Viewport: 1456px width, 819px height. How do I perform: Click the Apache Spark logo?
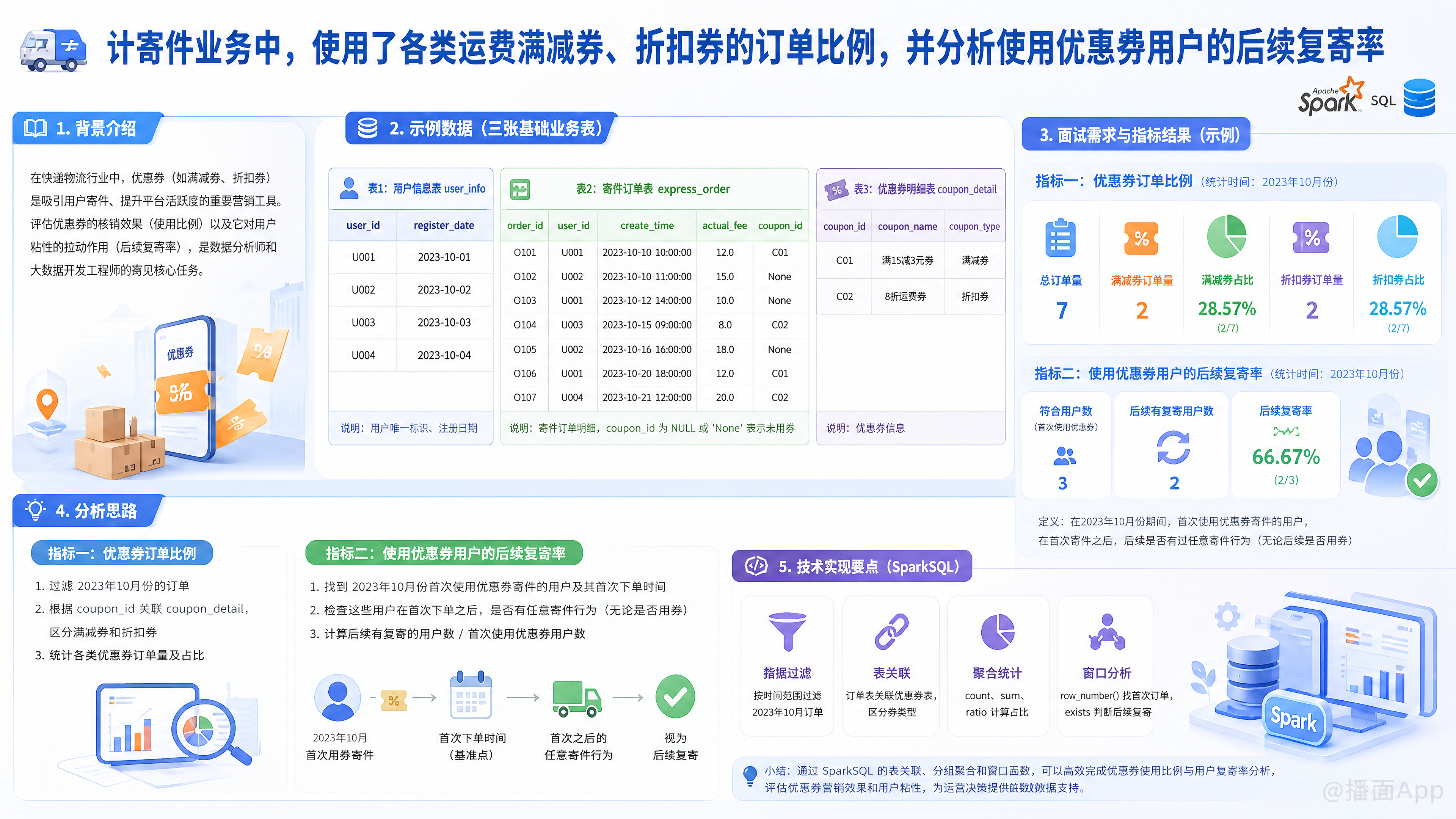[x=1330, y=97]
